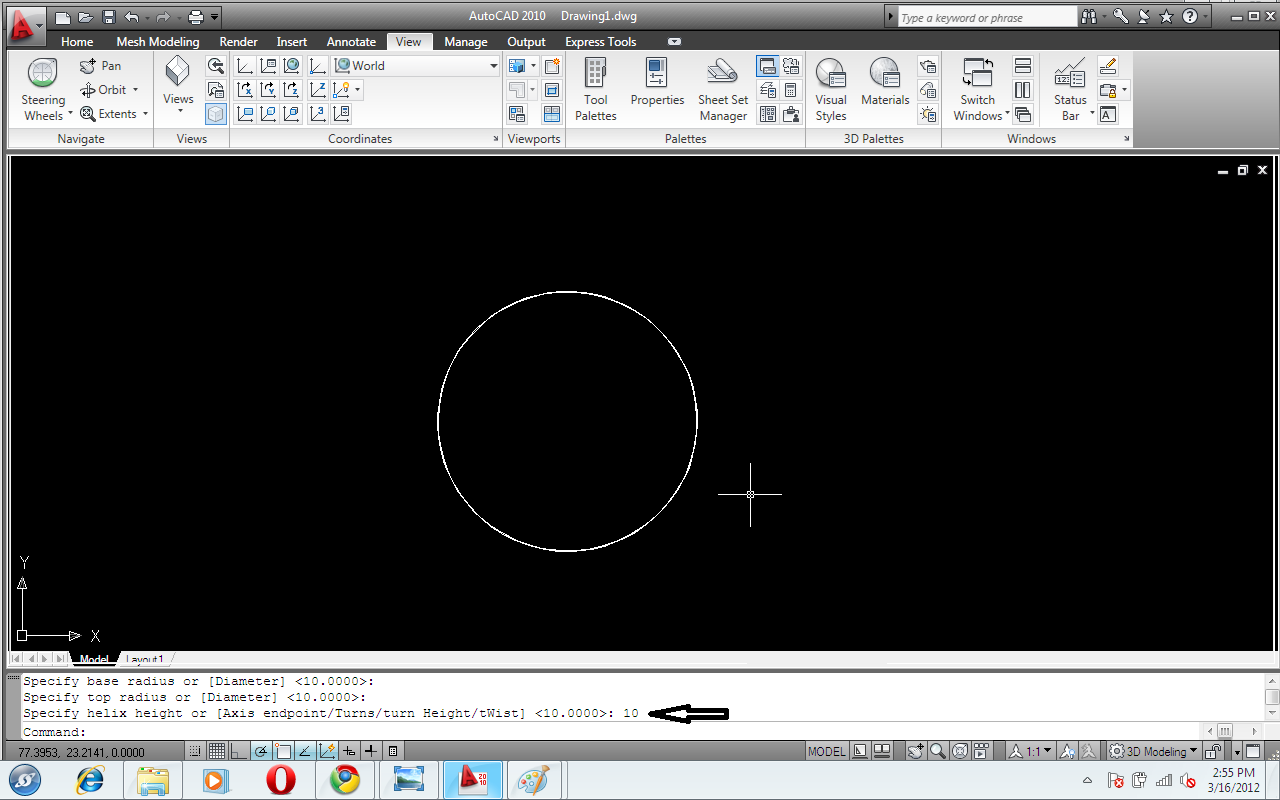Toggle Grid Display in status bar

coord(217,751)
